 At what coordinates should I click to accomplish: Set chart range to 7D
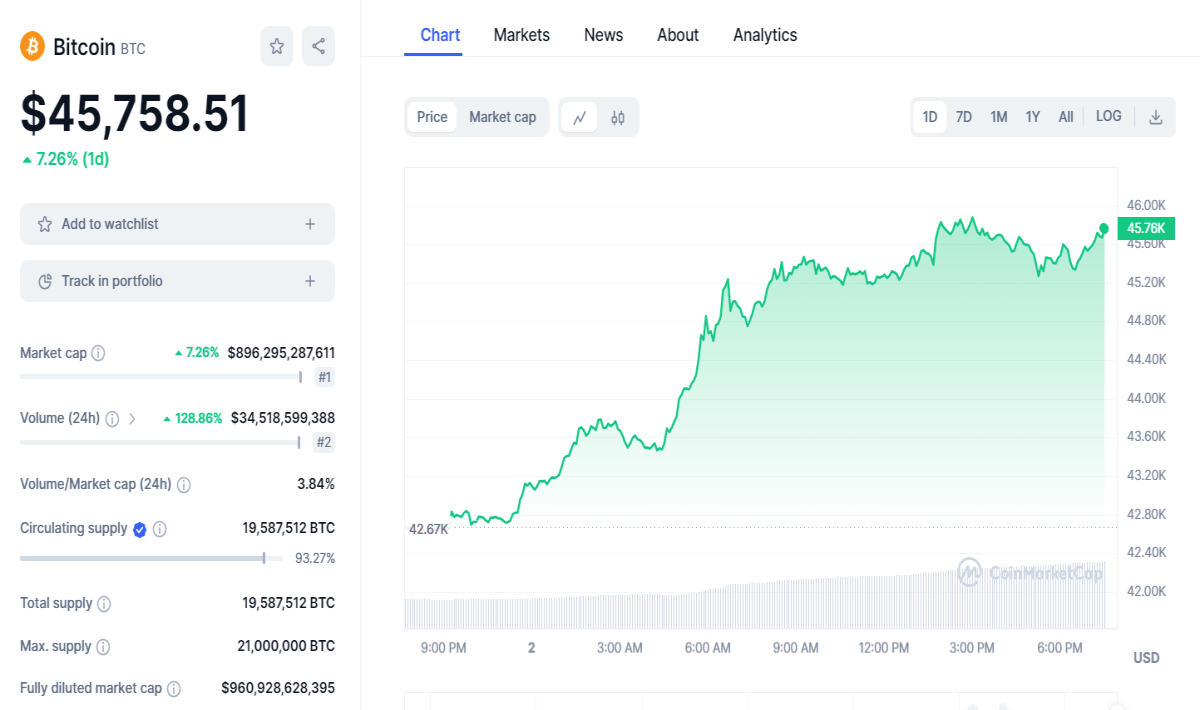click(964, 117)
